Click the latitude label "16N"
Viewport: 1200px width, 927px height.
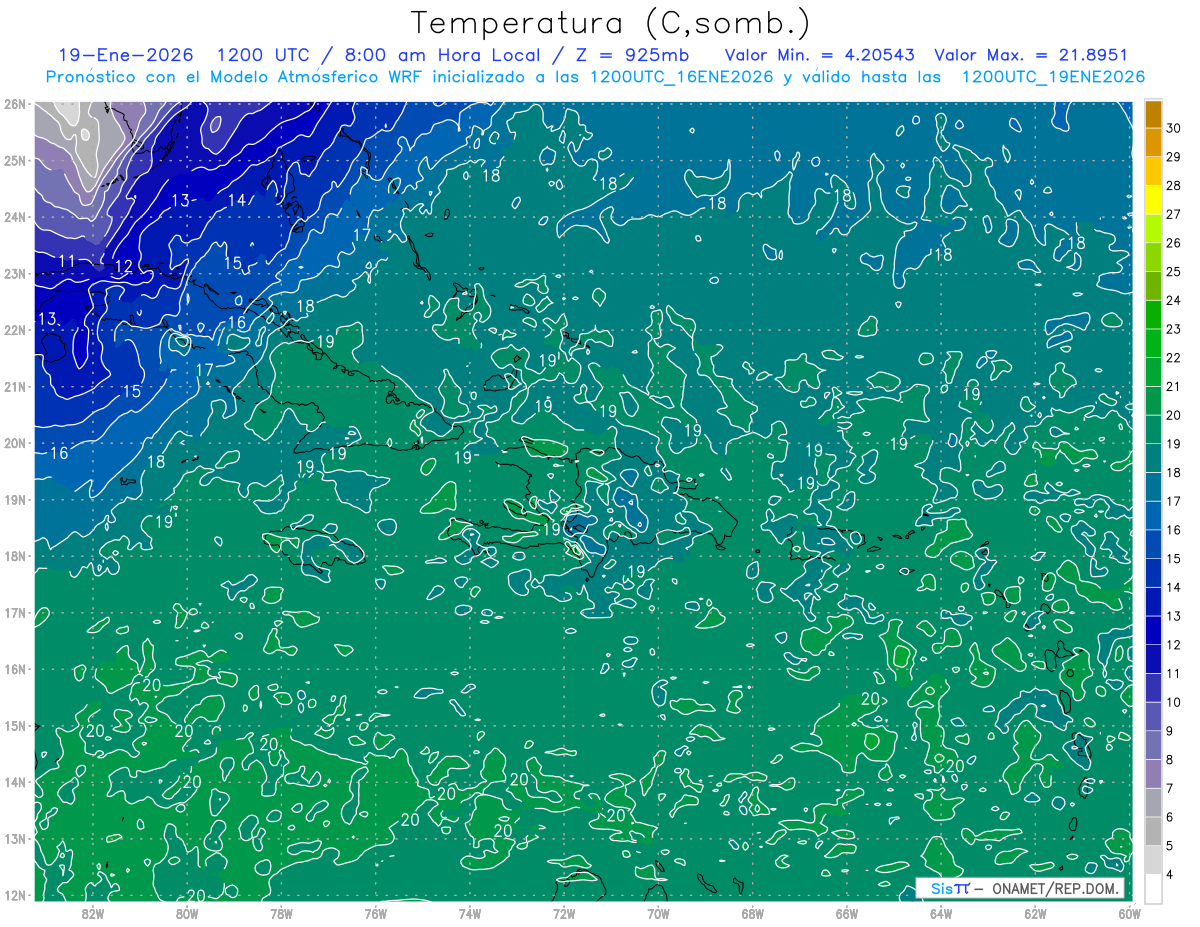point(15,669)
